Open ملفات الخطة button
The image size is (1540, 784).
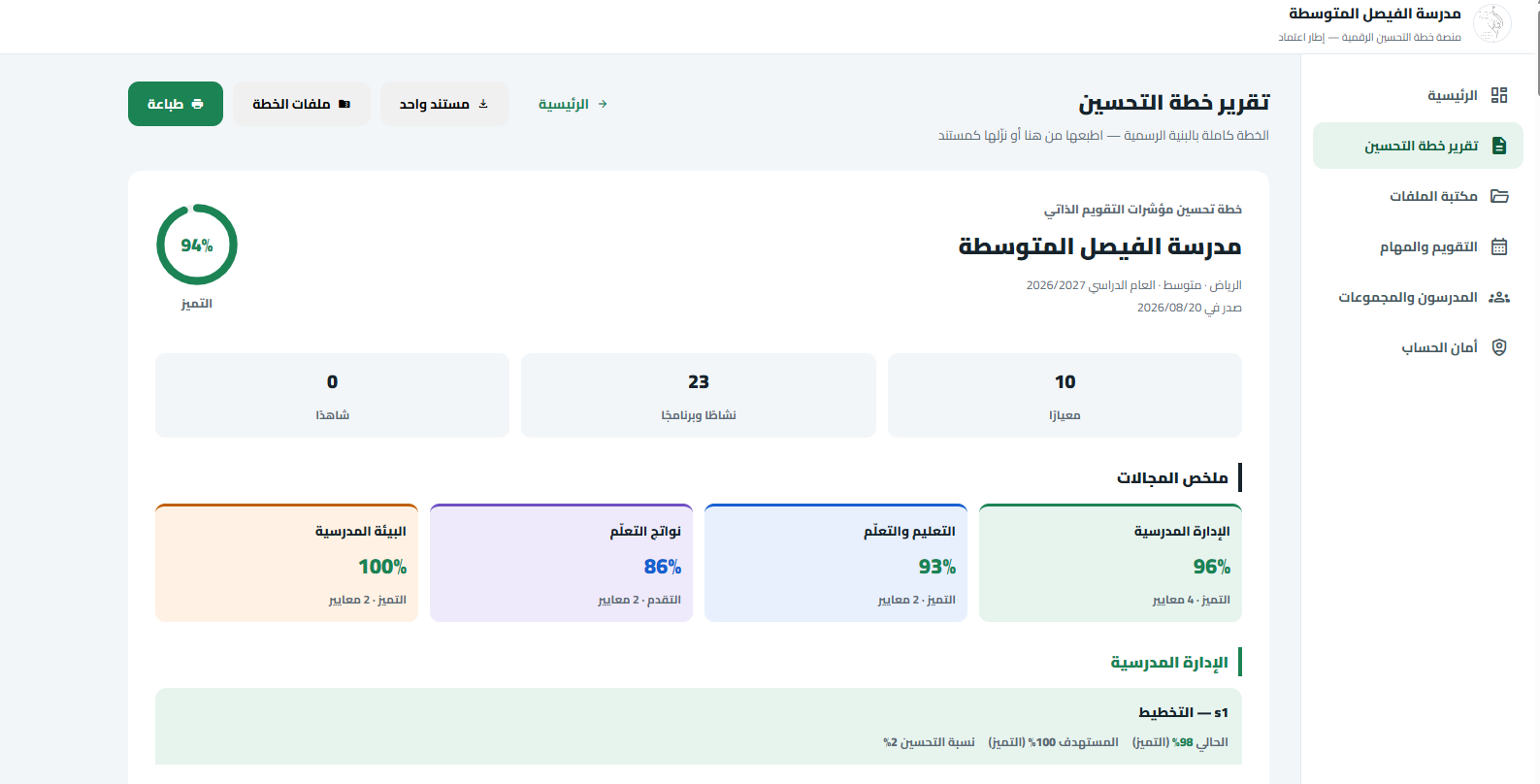click(302, 104)
